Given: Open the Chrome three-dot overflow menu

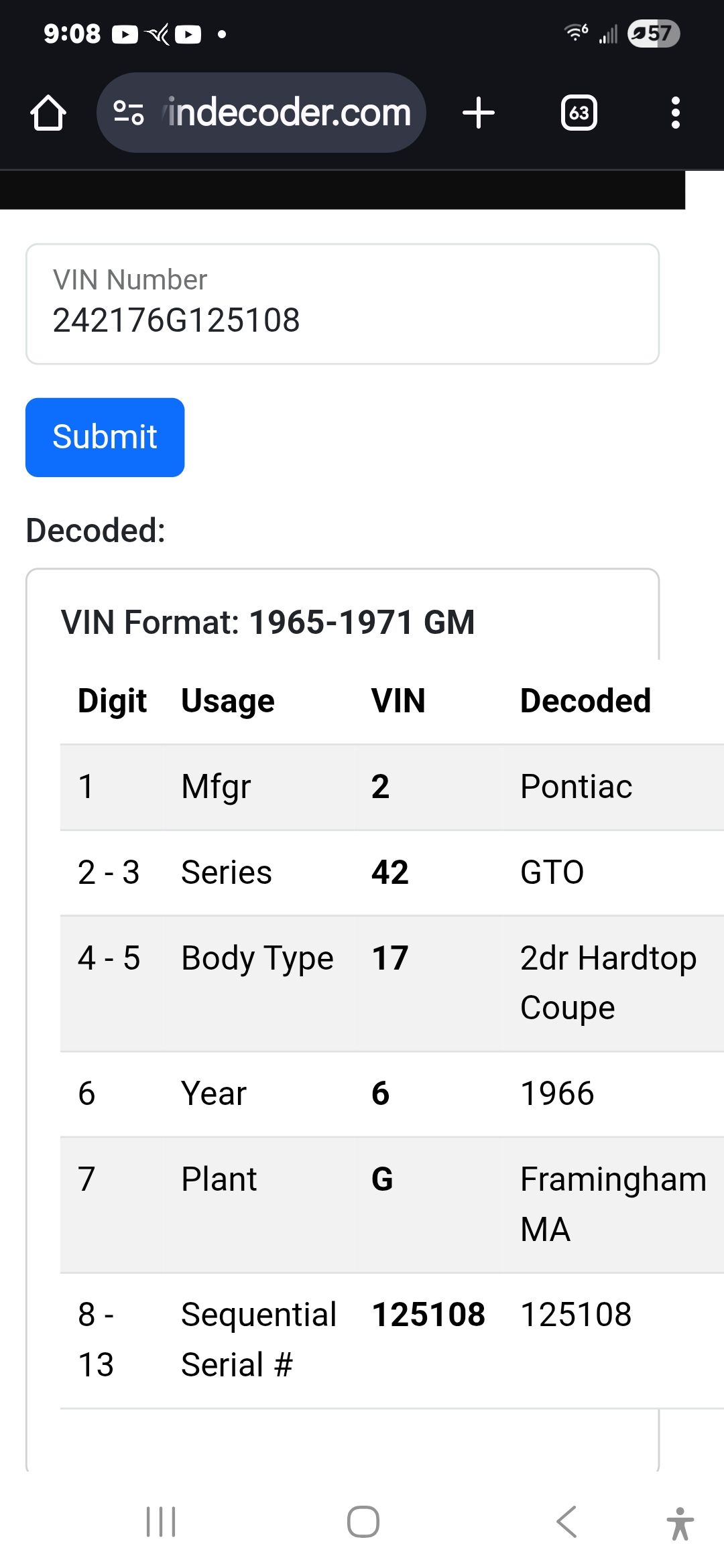Looking at the screenshot, I should pyautogui.click(x=676, y=113).
